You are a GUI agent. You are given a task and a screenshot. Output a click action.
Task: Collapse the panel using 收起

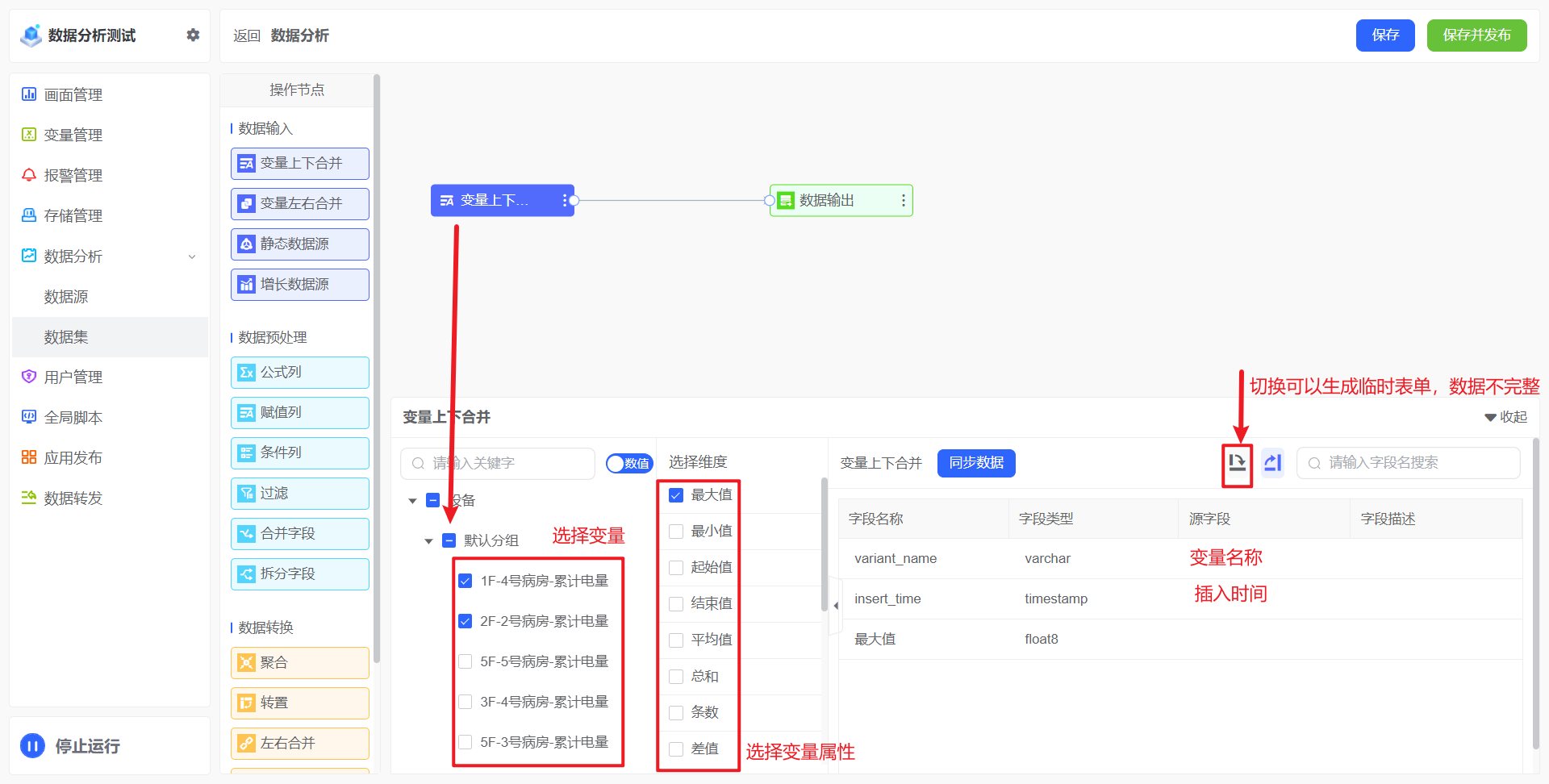click(1505, 417)
